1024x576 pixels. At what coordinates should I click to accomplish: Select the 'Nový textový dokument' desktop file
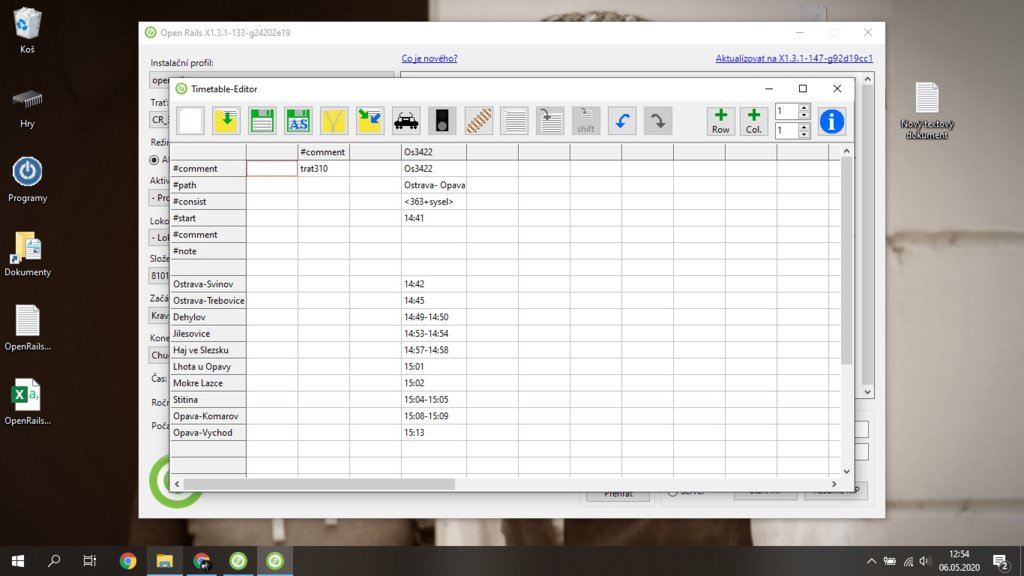[x=927, y=110]
